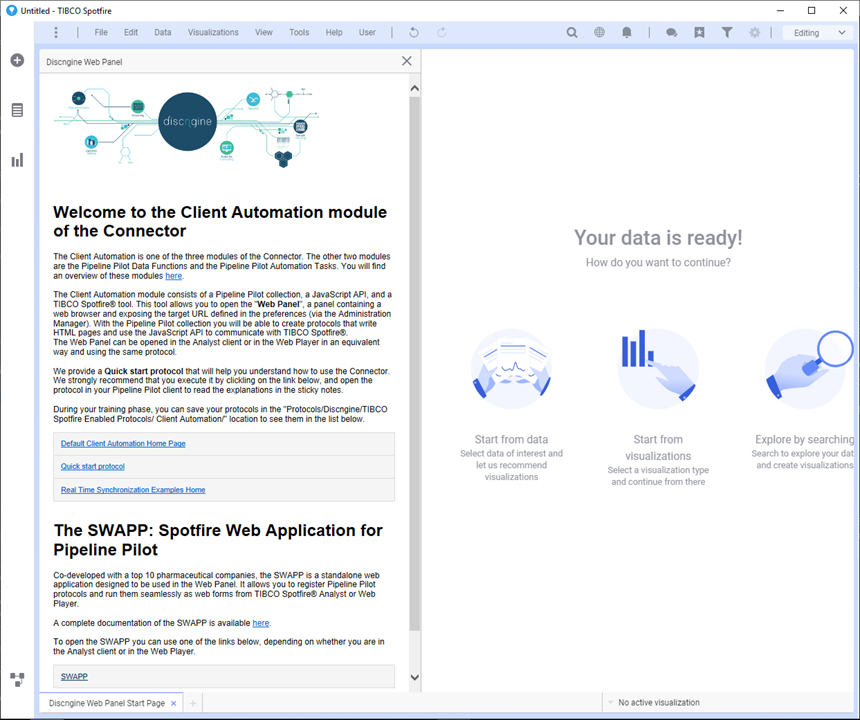The height and width of the screenshot is (720, 860).
Task: Click the TIBCO Spotfire app icon in title bar
Action: point(11,10)
